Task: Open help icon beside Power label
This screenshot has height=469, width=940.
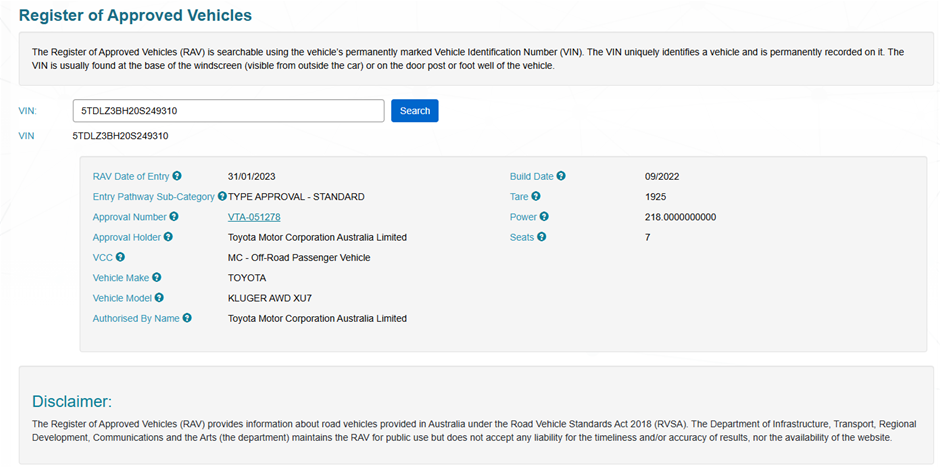Action: 544,216
